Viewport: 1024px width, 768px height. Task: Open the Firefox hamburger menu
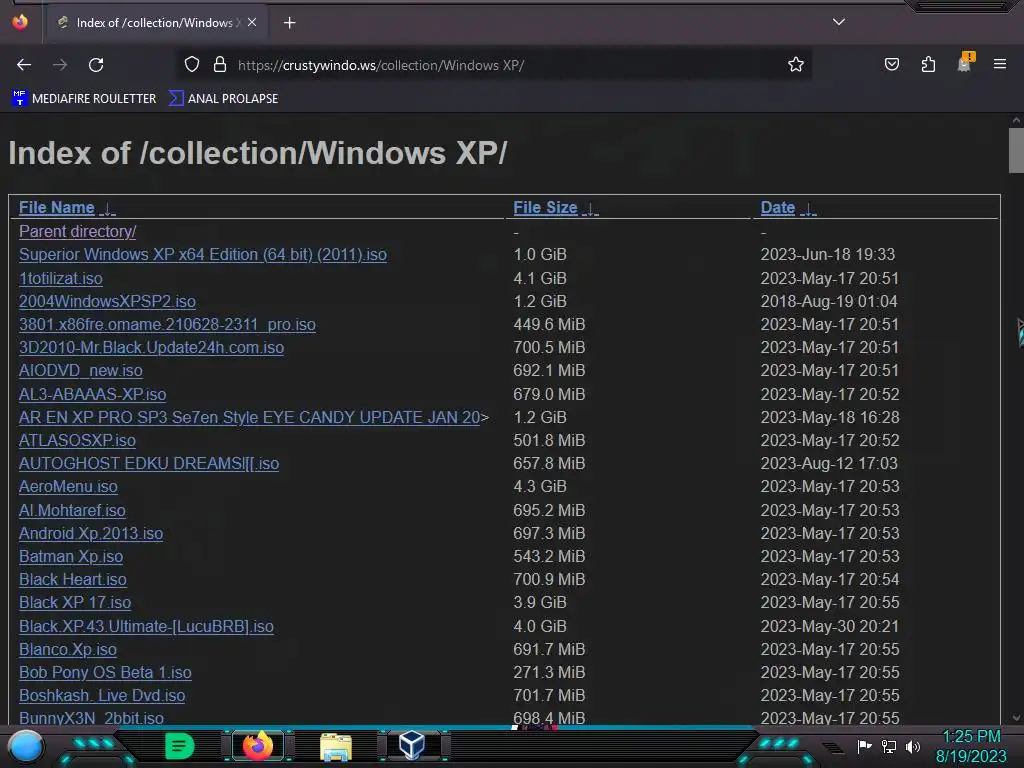coord(999,64)
